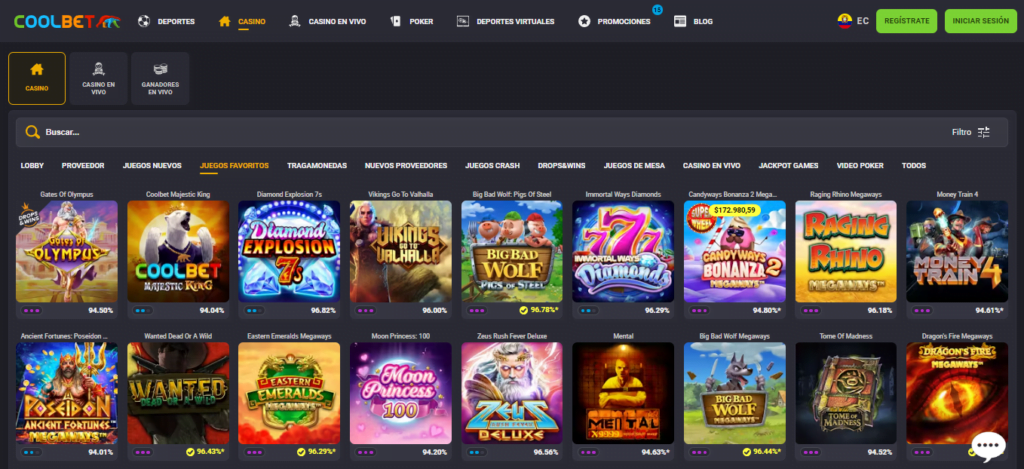
Task: Click the soccer ball Deportes icon
Action: pyautogui.click(x=144, y=22)
